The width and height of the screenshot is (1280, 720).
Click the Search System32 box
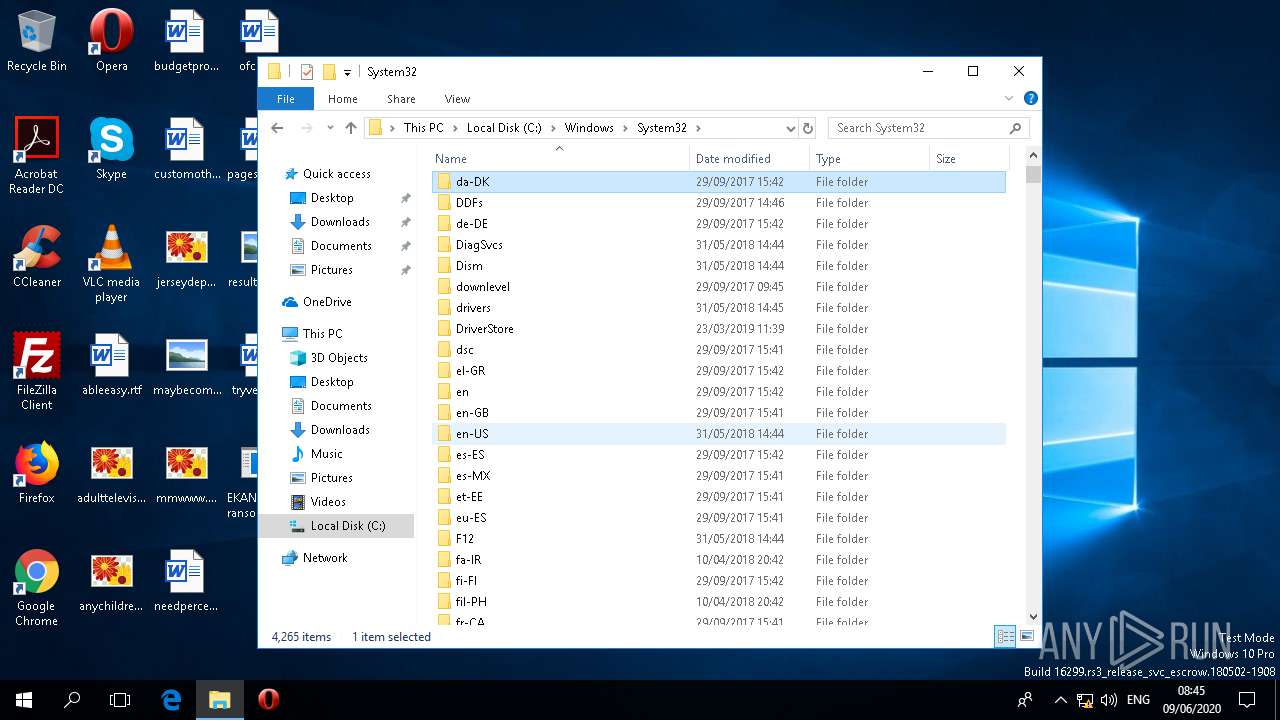point(928,128)
